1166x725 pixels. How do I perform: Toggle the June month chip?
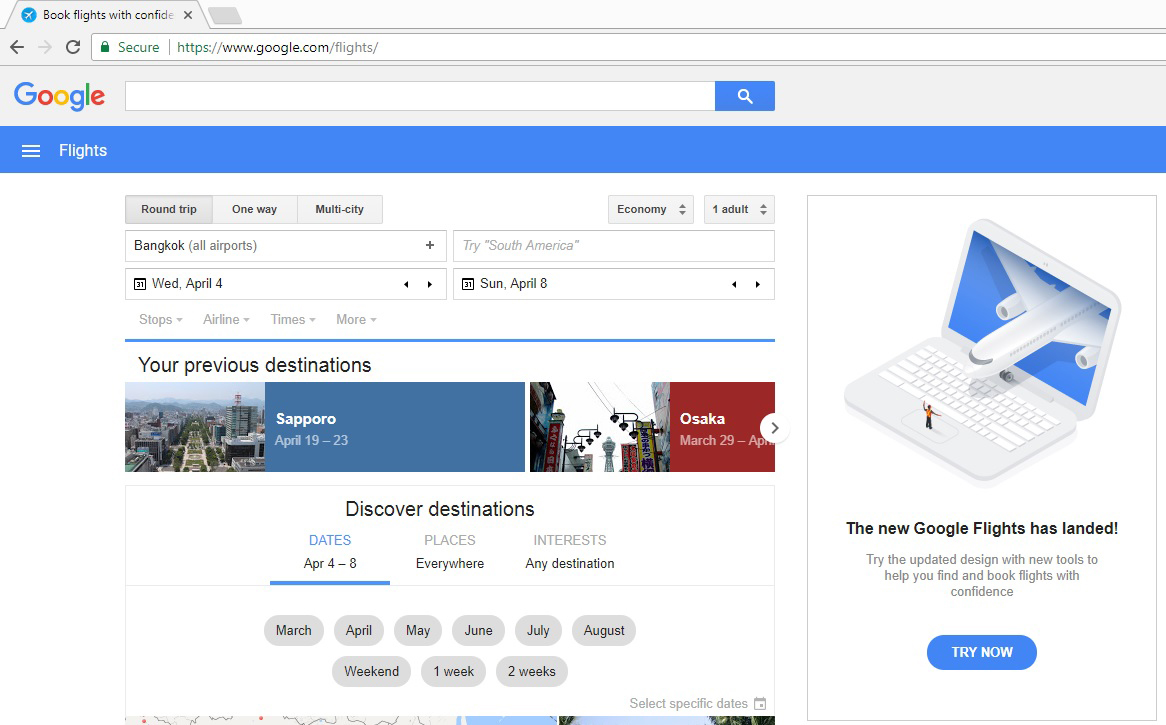[x=478, y=631]
